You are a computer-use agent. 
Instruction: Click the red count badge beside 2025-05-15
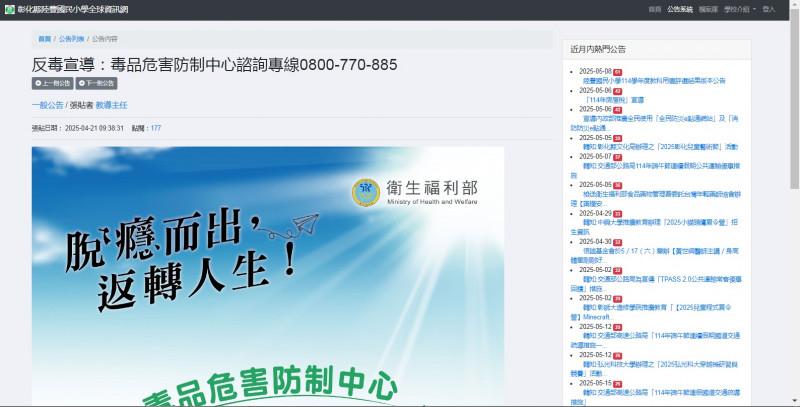point(617,384)
